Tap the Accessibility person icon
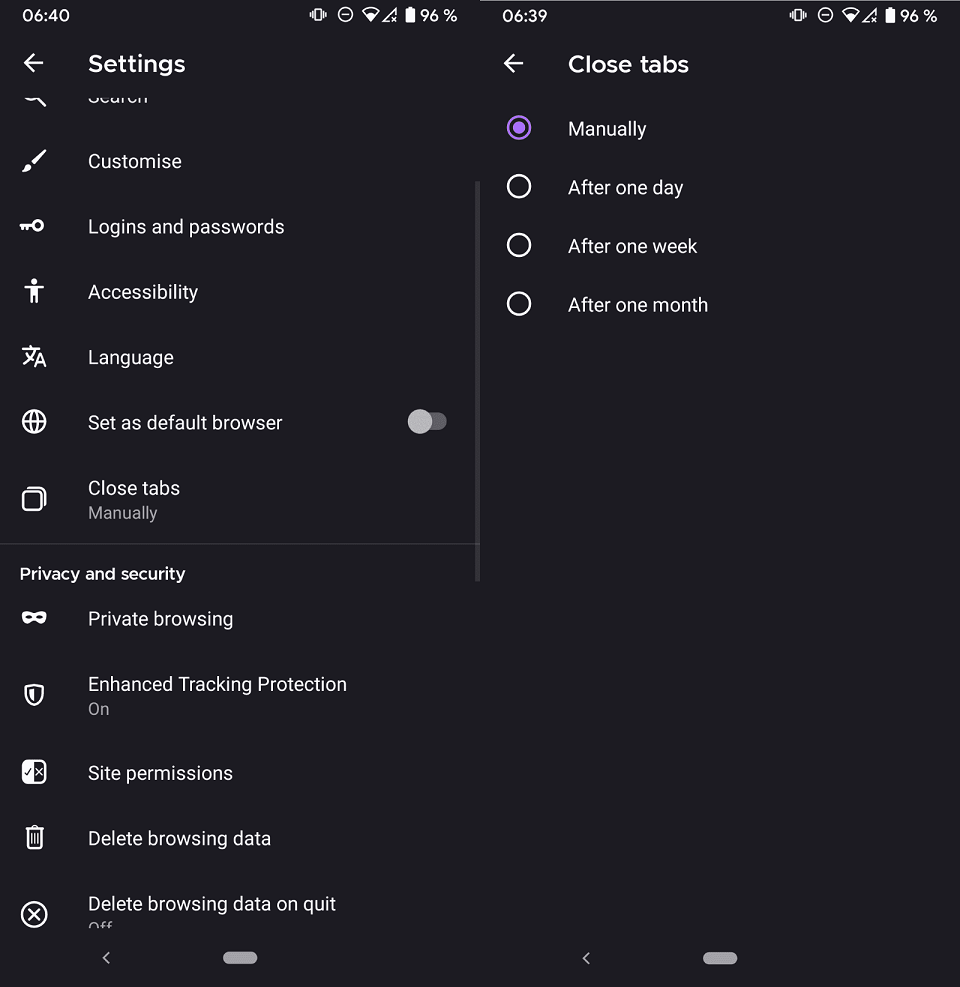Screen dimensions: 960x987 point(34,292)
